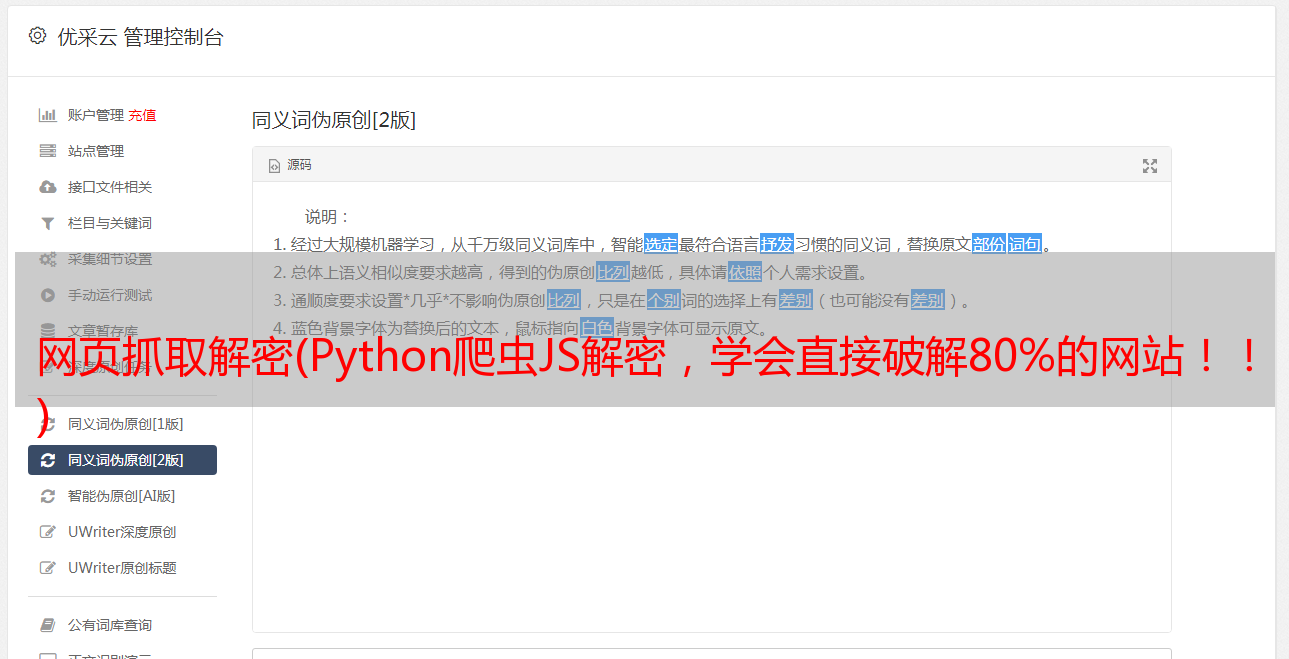Click the highlighted word 依照 in line two
This screenshot has width=1289, height=659.
coord(745,272)
